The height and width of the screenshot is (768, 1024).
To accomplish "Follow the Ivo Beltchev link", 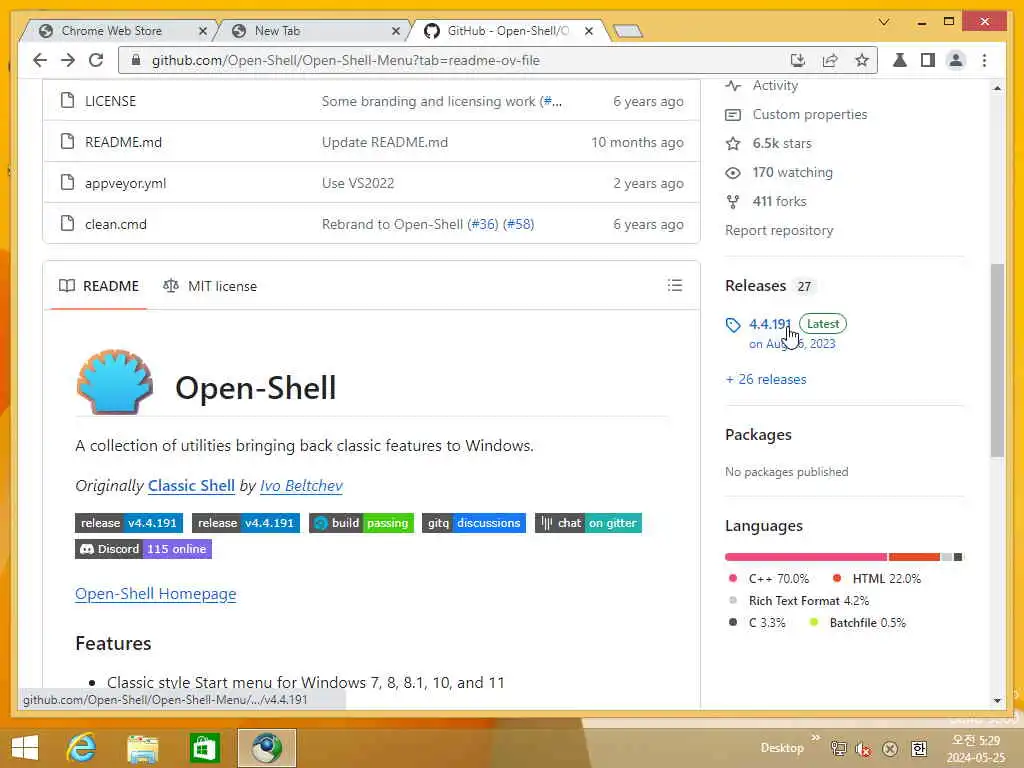I will [301, 486].
